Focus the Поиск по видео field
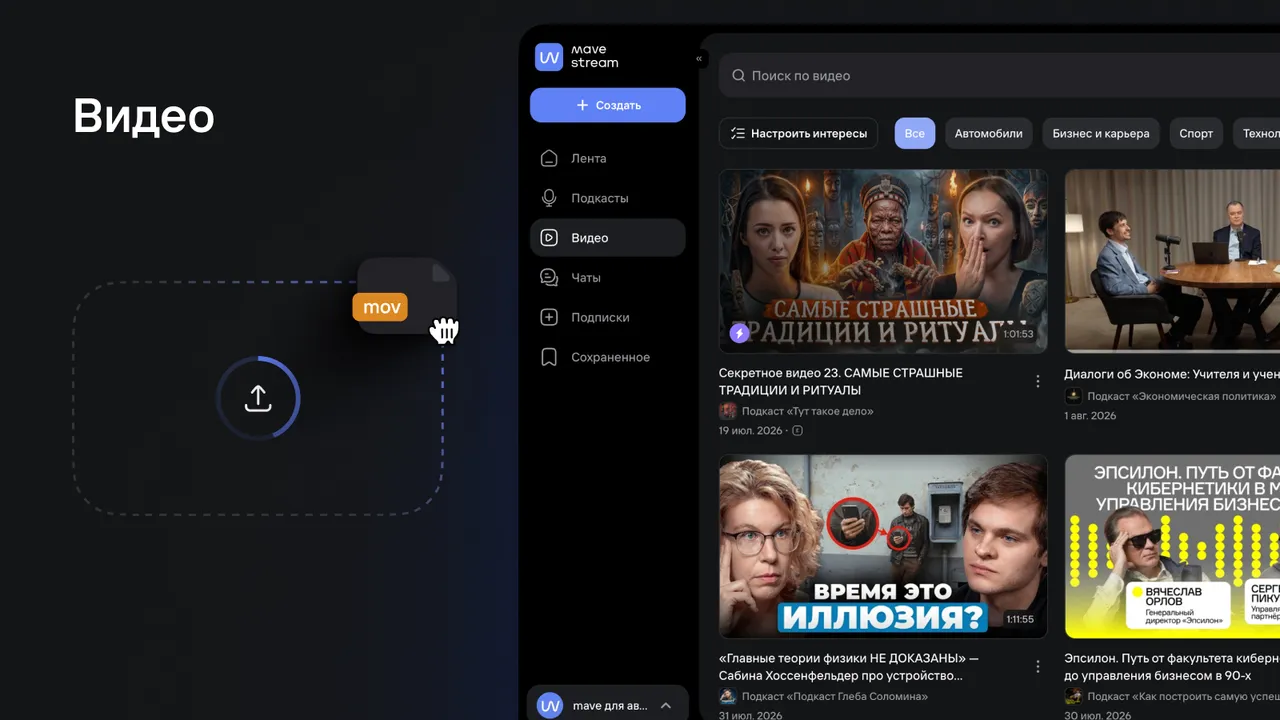Image resolution: width=1280 pixels, height=720 pixels. click(x=1000, y=75)
